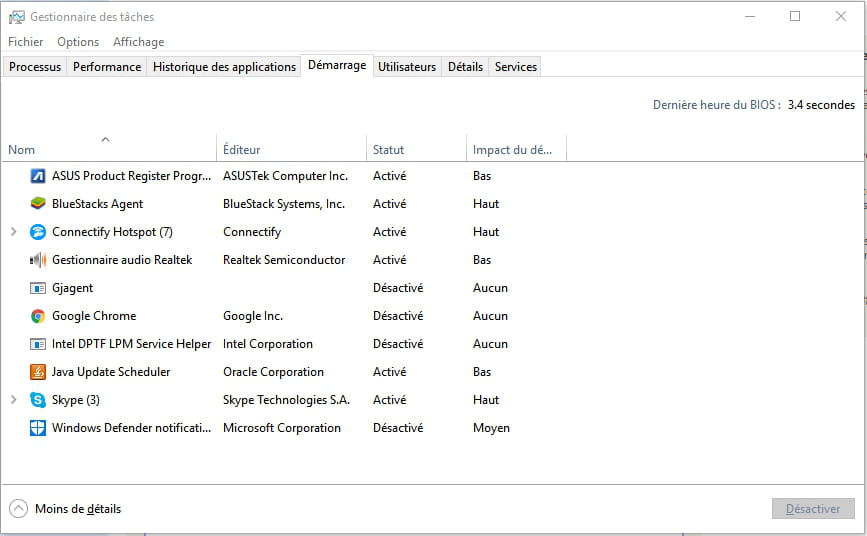Click the Gjagent generic app icon
This screenshot has height=536, width=867.
coord(38,288)
